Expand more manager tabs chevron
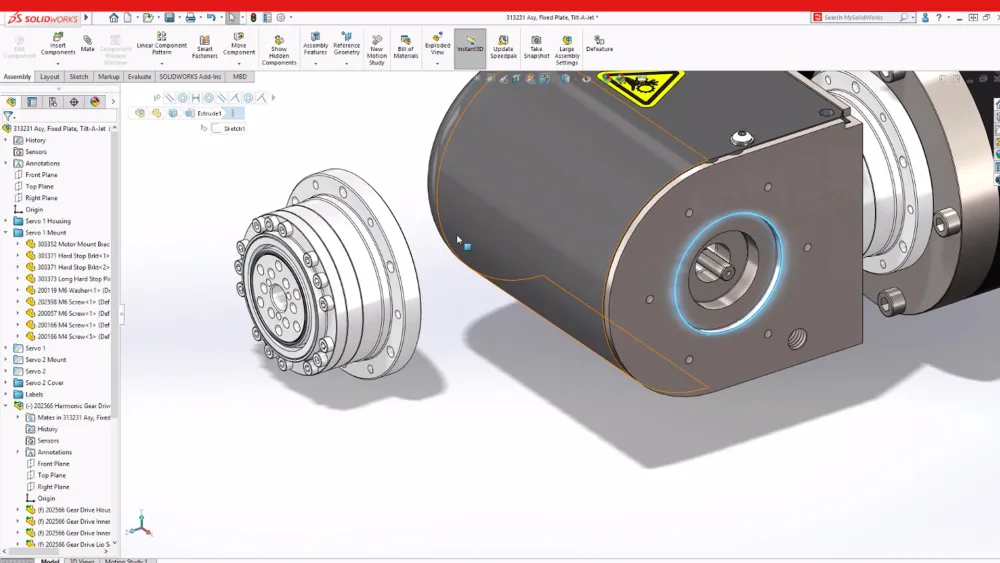1000x563 pixels. [x=113, y=101]
